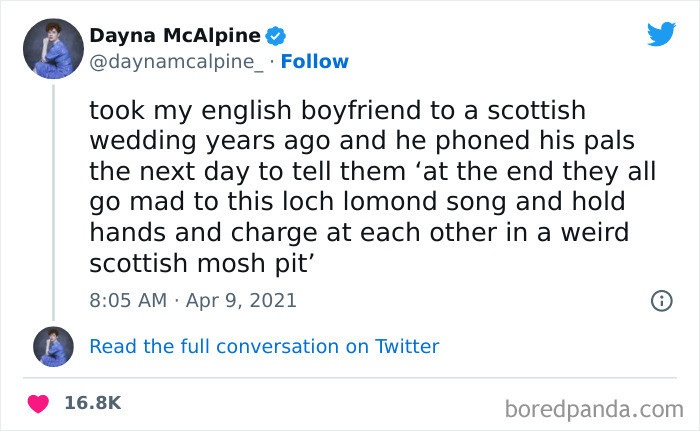Open the 8:05 AM timestamp

pyautogui.click(x=127, y=299)
